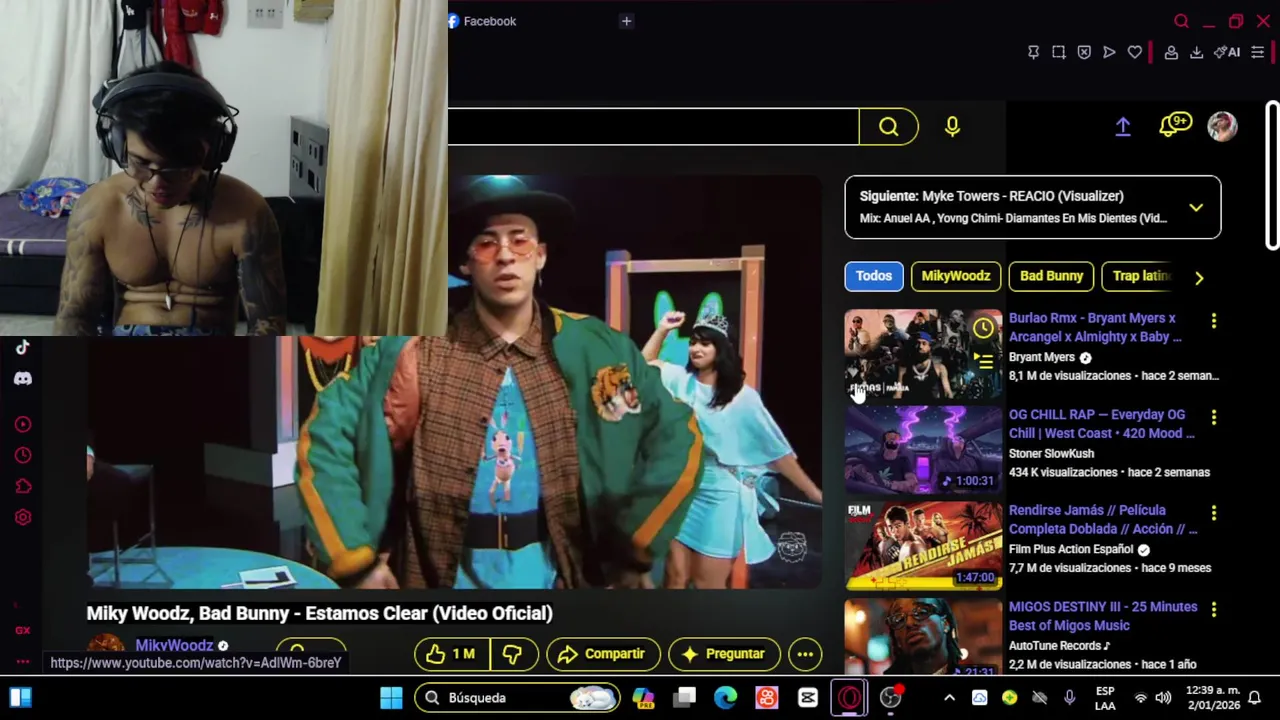Click the taskbar Búsqueda search box
Screen dimensions: 1280x720
[x=519, y=698]
